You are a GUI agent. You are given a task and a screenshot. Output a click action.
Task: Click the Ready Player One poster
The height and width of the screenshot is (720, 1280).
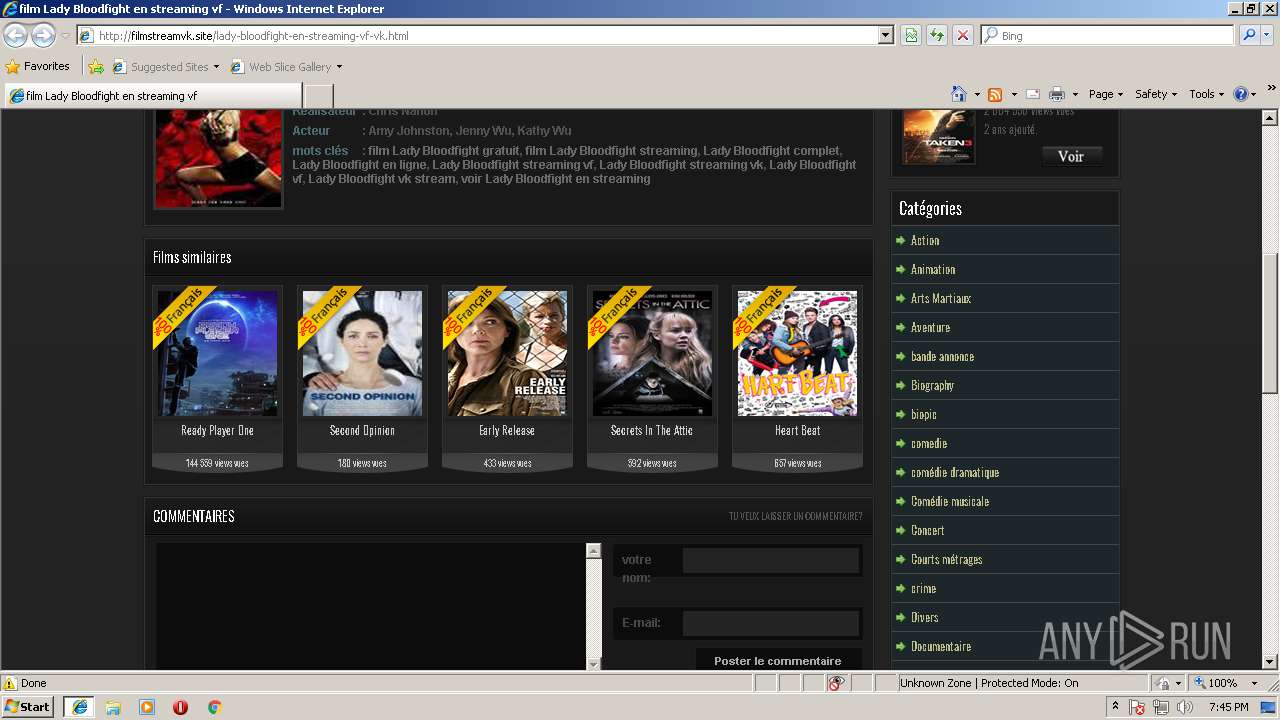[217, 353]
